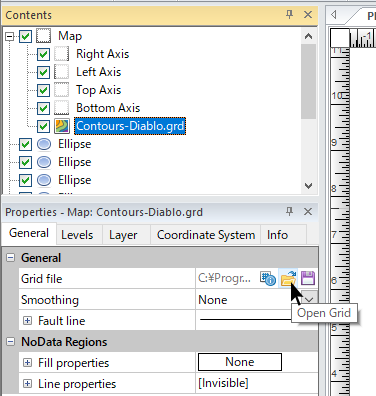Click the Left Axis icon in the tree
376x396 pixels.
(x=62, y=72)
